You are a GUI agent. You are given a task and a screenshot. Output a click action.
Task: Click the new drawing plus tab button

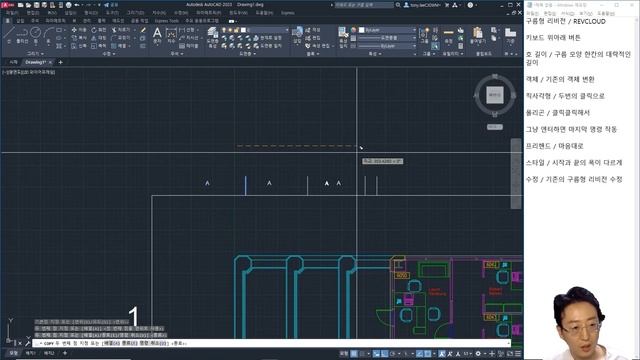tap(60, 62)
